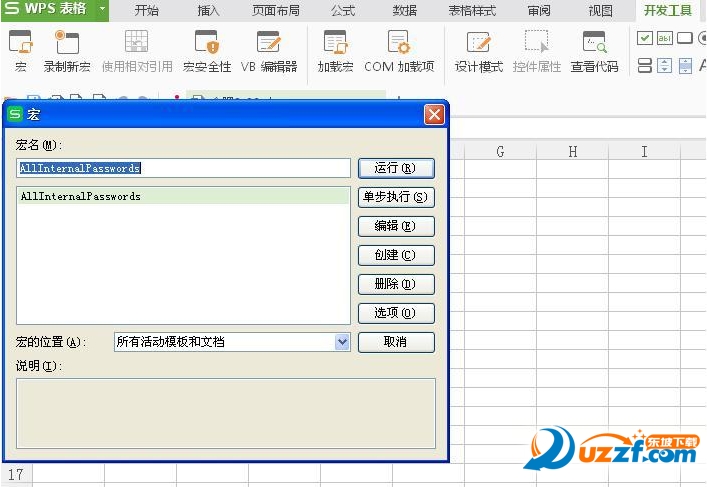
Task: Insert checkbox form control from ribbon
Action: tap(645, 38)
